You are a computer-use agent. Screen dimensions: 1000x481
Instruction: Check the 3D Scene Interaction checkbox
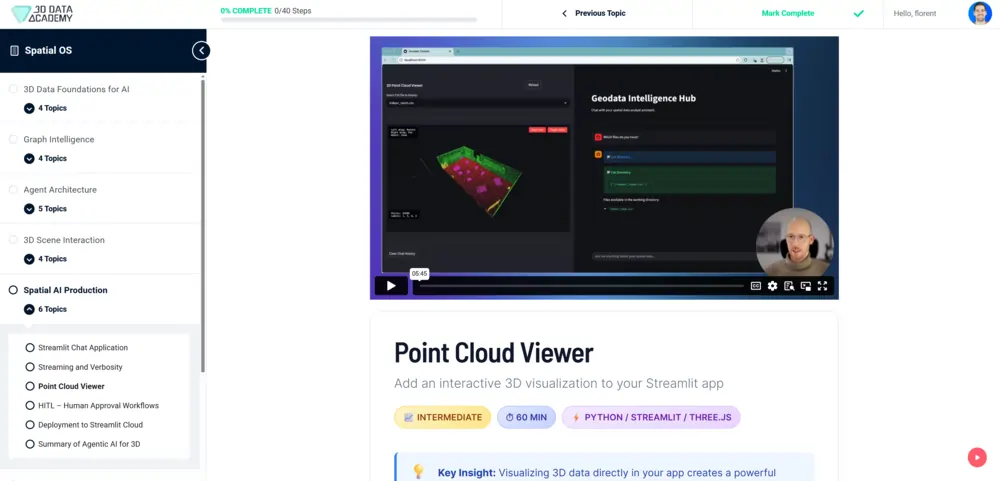(x=13, y=240)
